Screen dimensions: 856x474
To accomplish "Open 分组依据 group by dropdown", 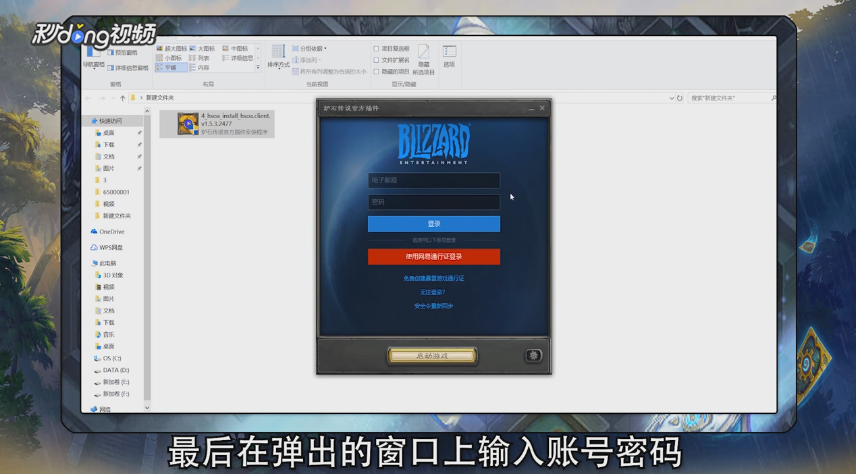I will click(310, 49).
